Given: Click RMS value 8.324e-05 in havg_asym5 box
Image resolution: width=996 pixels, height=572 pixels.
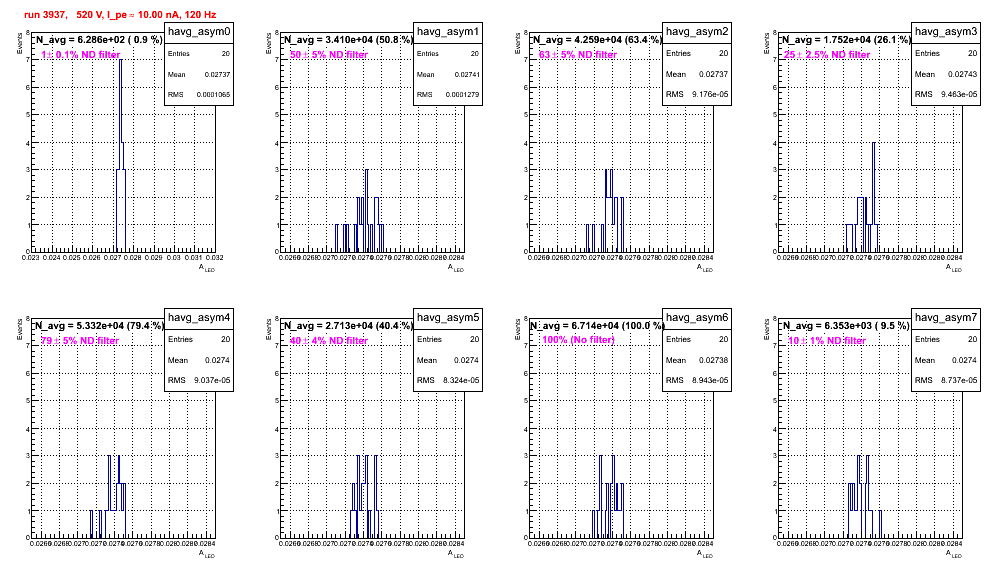Looking at the screenshot, I should pos(461,381).
